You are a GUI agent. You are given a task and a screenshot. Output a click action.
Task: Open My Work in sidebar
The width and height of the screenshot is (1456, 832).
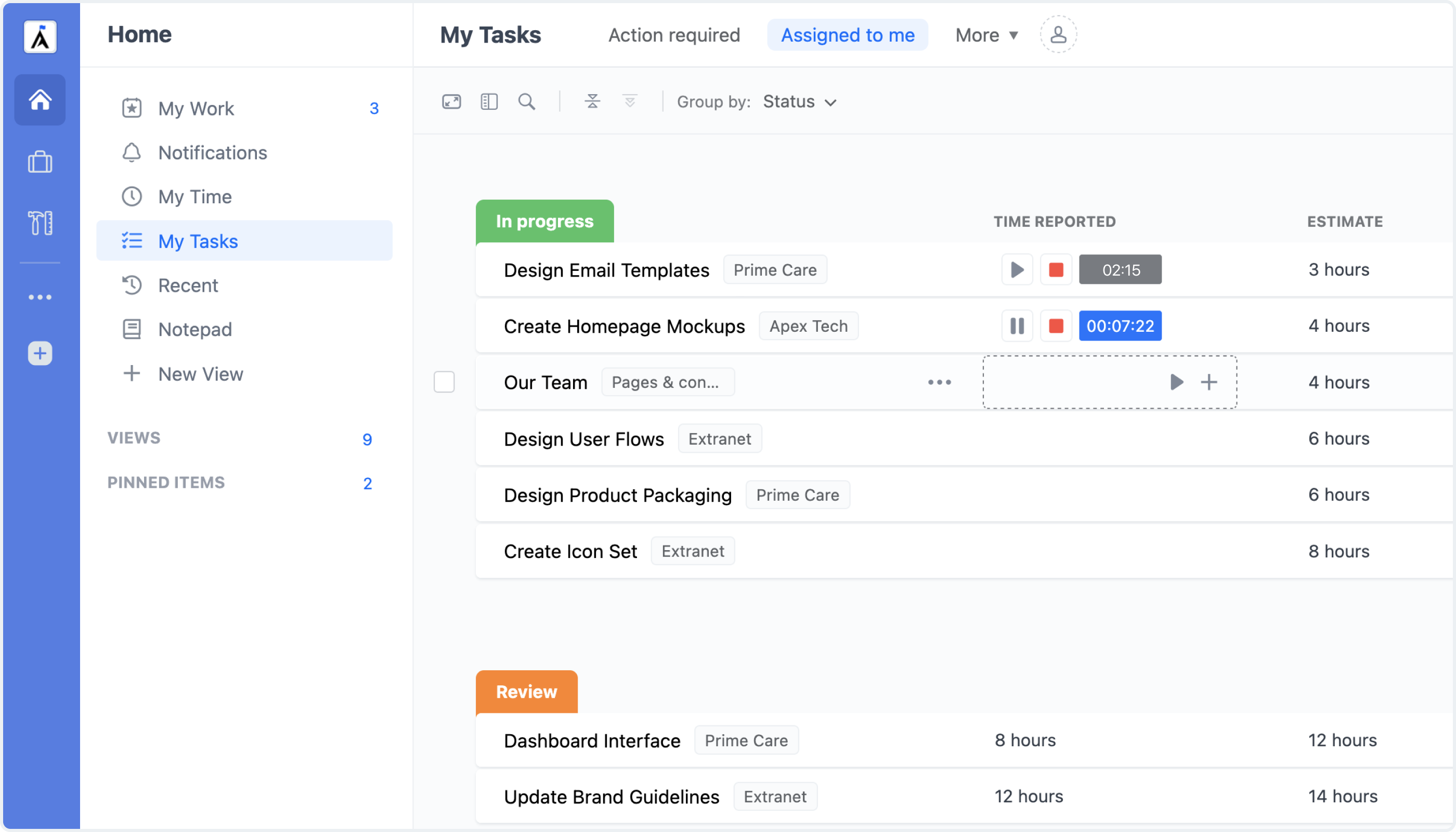pos(196,108)
